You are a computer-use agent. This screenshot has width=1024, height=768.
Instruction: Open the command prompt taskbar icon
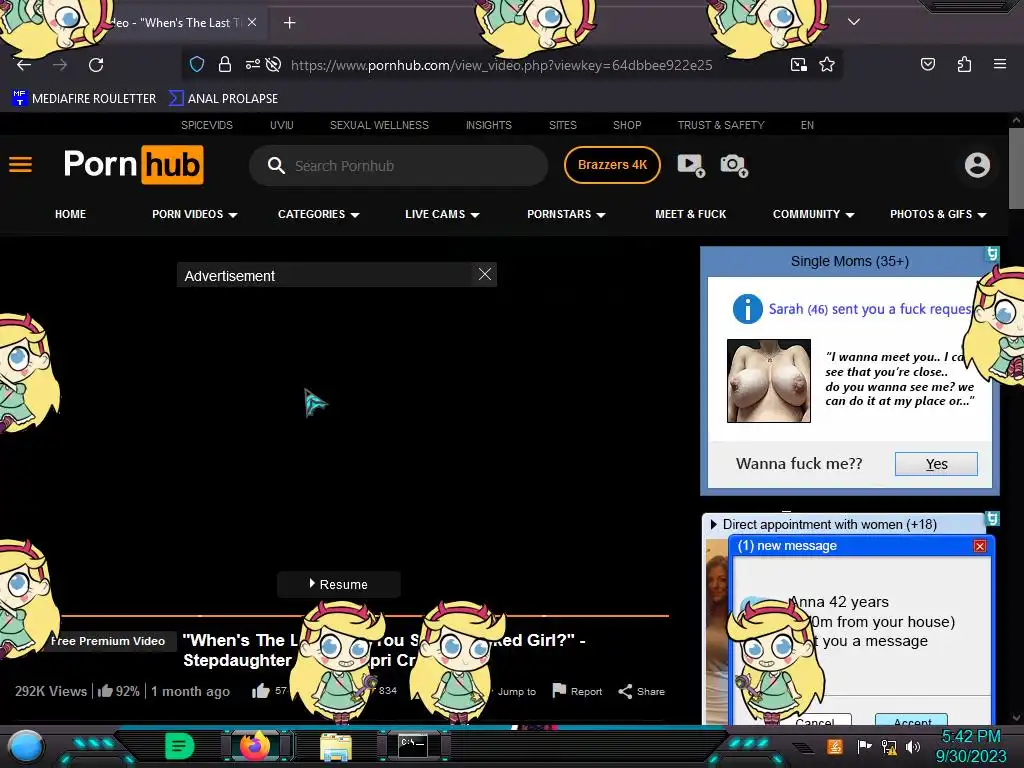tap(413, 746)
